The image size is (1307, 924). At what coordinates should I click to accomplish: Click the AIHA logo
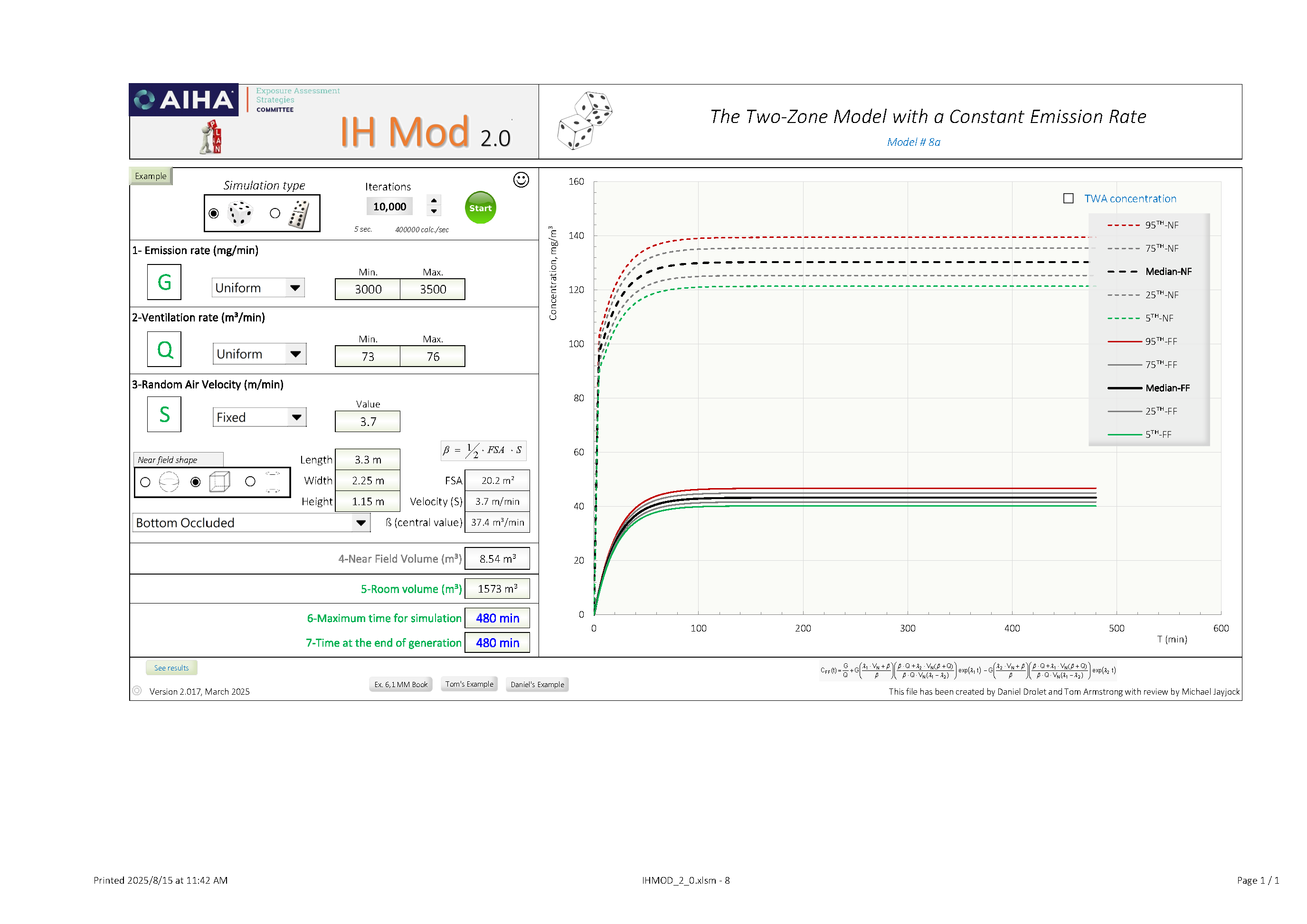pyautogui.click(x=184, y=100)
